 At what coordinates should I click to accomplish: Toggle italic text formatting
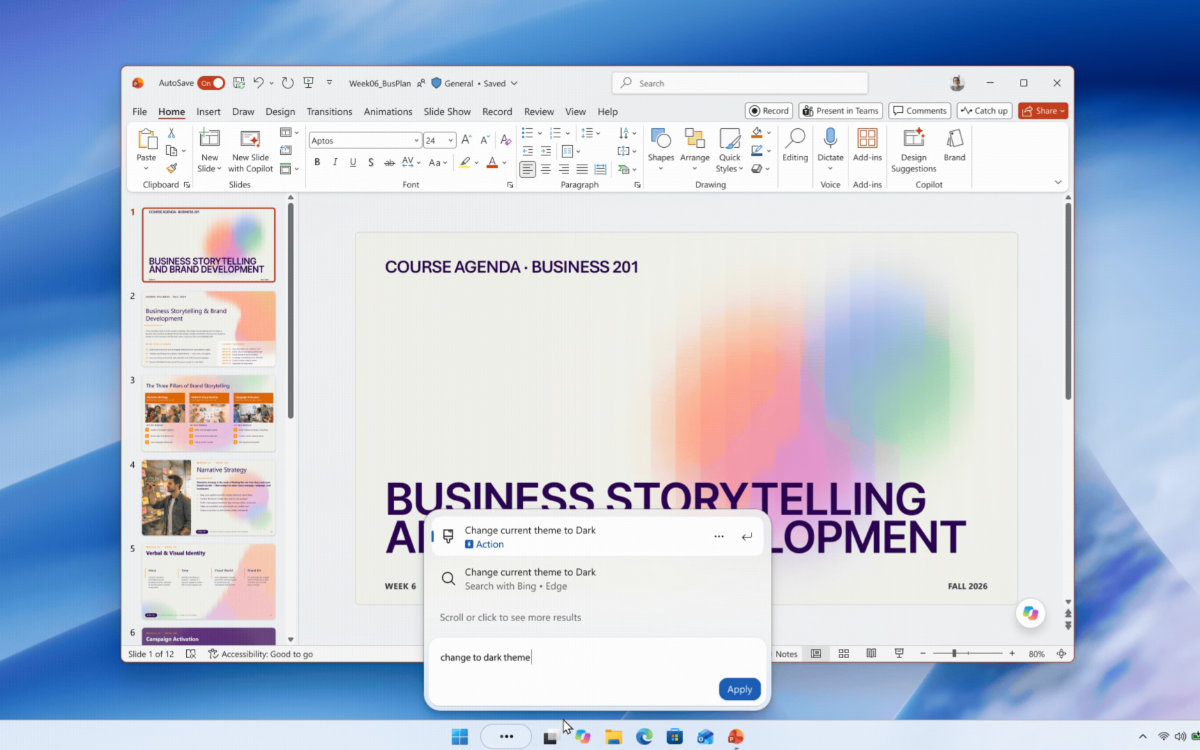pos(335,162)
